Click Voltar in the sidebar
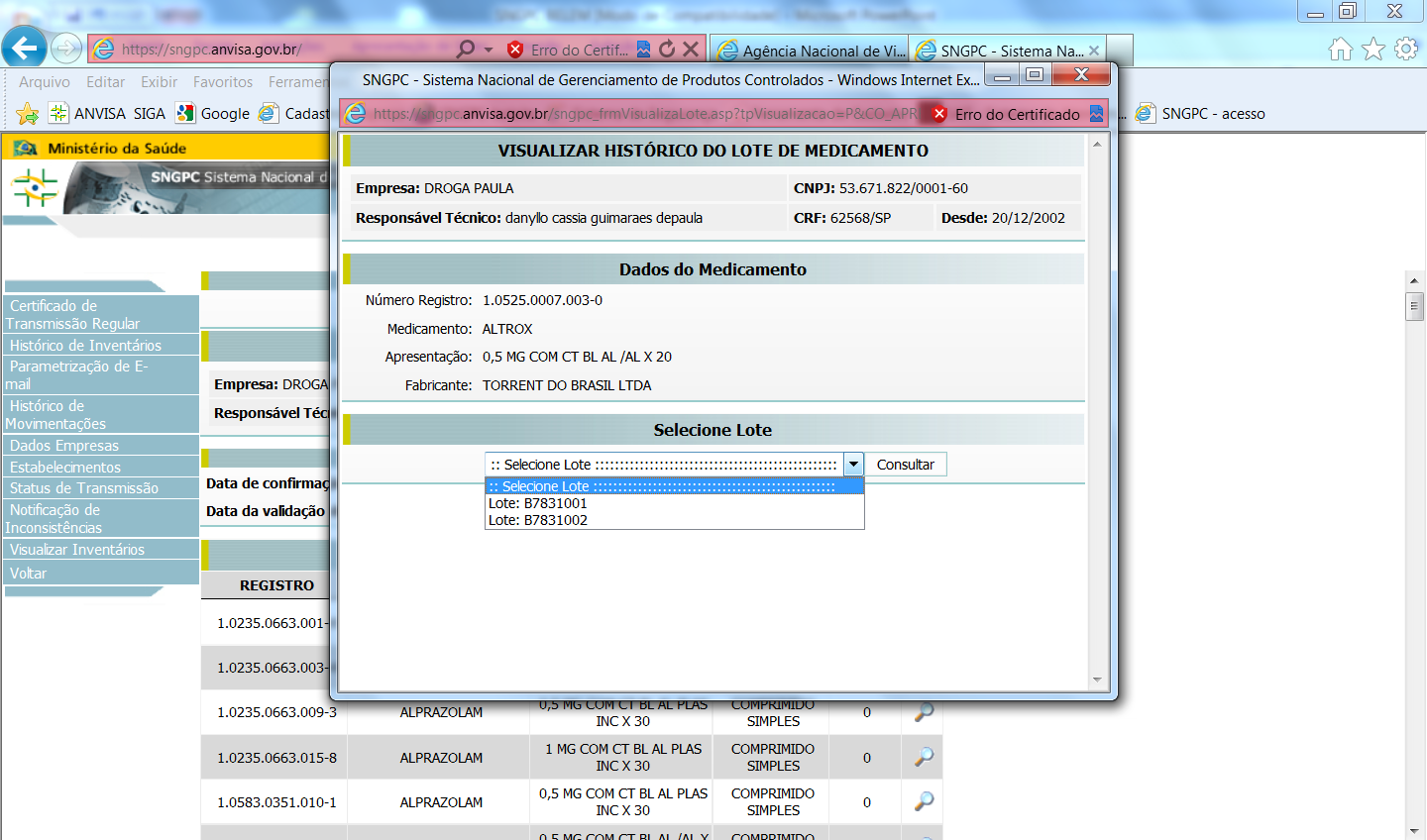Viewport: 1427px width, 840px height. point(101,574)
